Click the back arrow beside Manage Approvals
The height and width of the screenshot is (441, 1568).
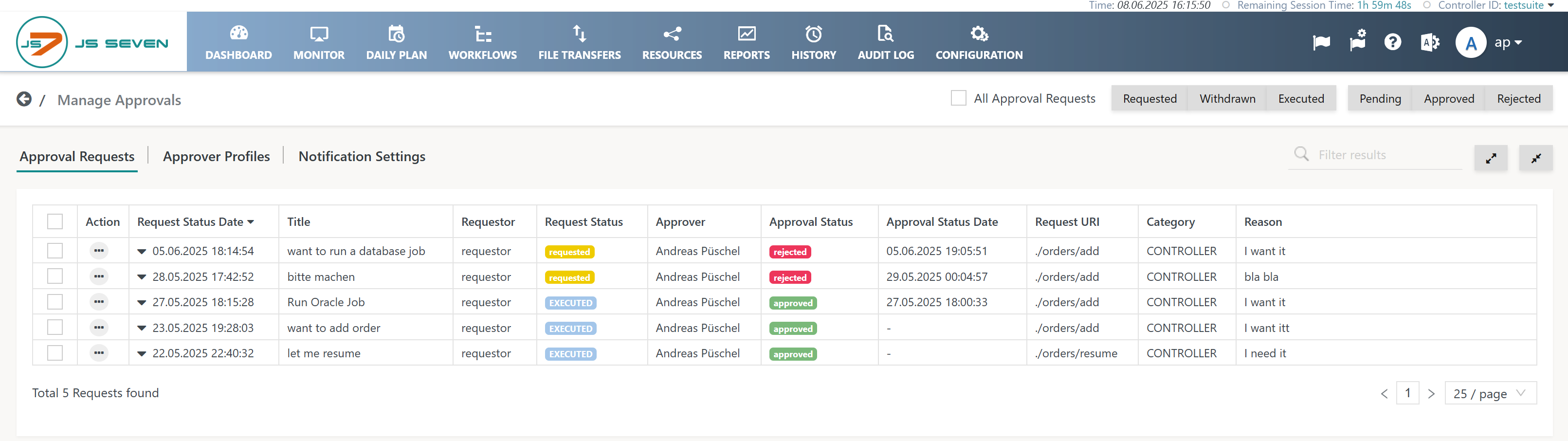24,99
